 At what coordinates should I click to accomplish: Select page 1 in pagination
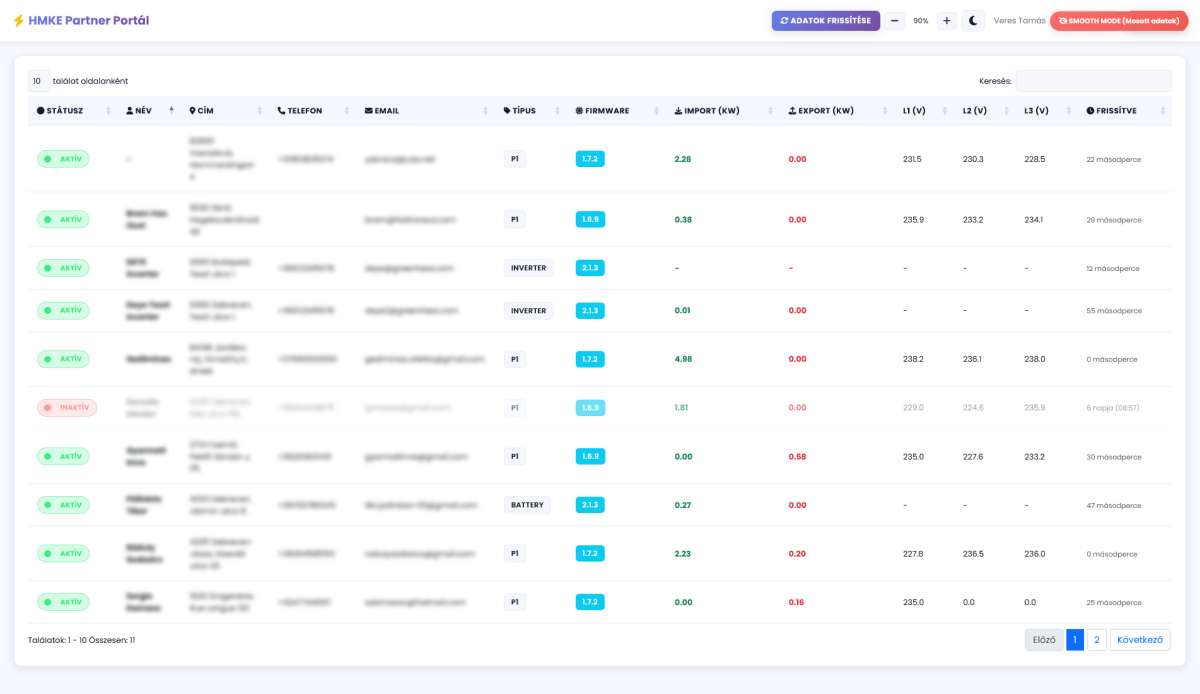[x=1075, y=640]
